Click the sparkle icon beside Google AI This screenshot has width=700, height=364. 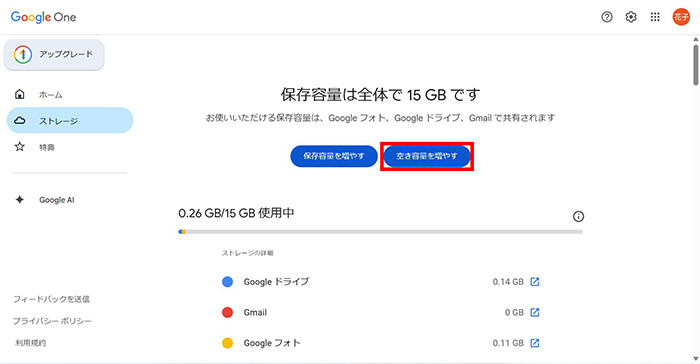(20, 200)
